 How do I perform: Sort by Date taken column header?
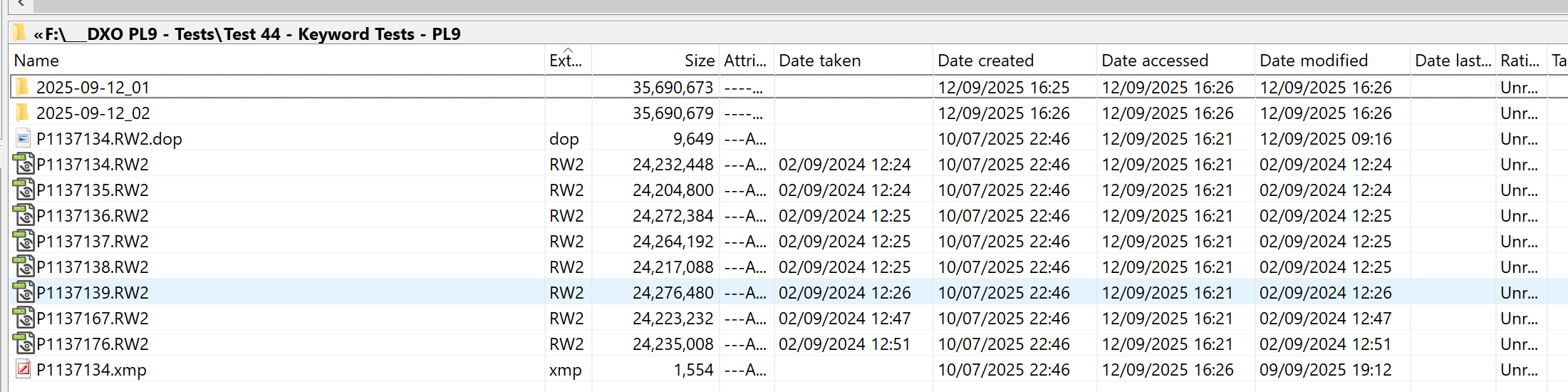tap(819, 61)
